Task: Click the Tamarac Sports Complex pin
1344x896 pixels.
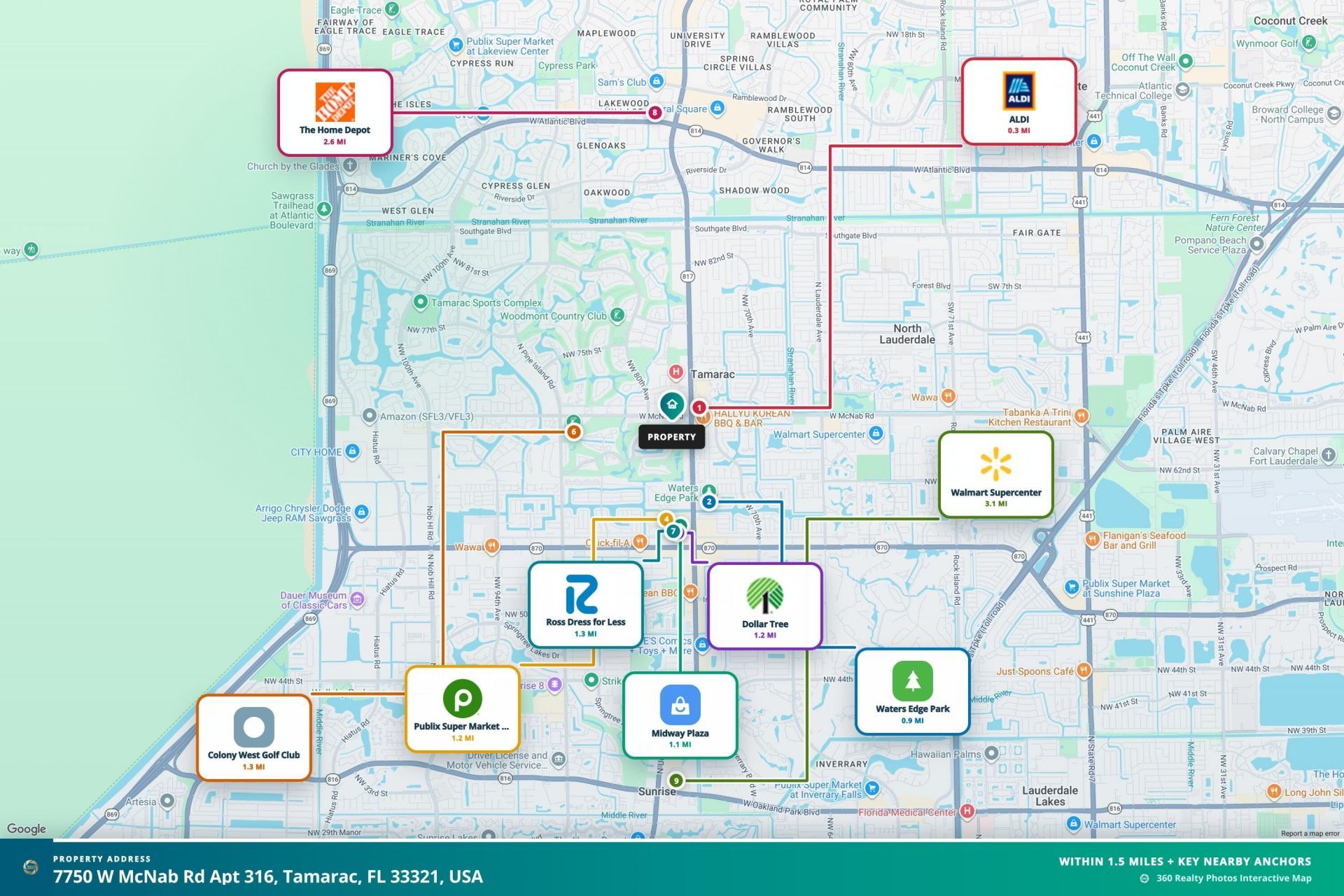Action: coord(420,302)
